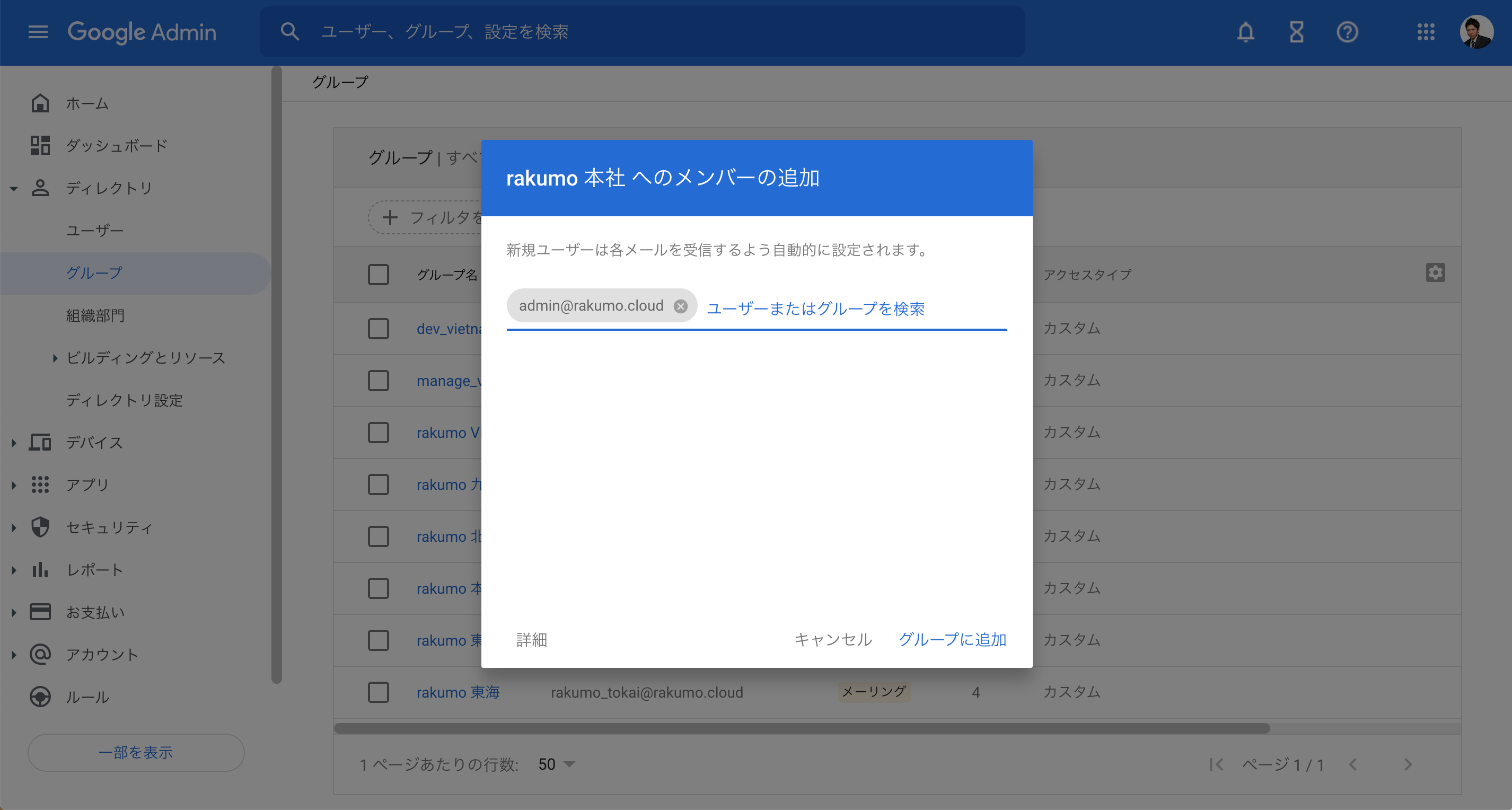Click the Security shield icon
The height and width of the screenshot is (810, 1512).
(40, 527)
